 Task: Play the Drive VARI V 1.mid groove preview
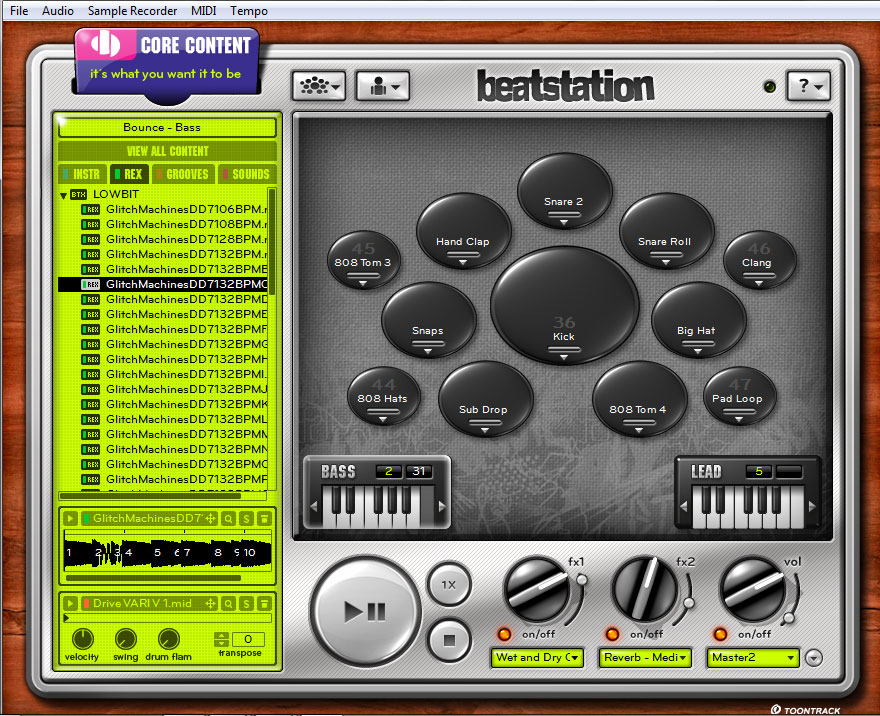(70, 604)
